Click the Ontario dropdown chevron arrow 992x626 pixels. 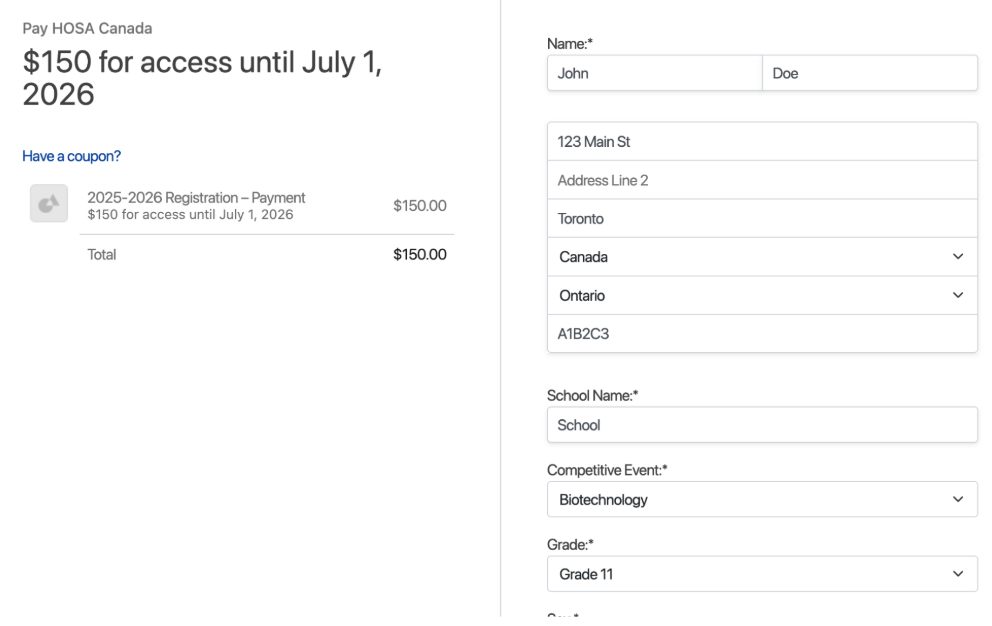point(958,295)
